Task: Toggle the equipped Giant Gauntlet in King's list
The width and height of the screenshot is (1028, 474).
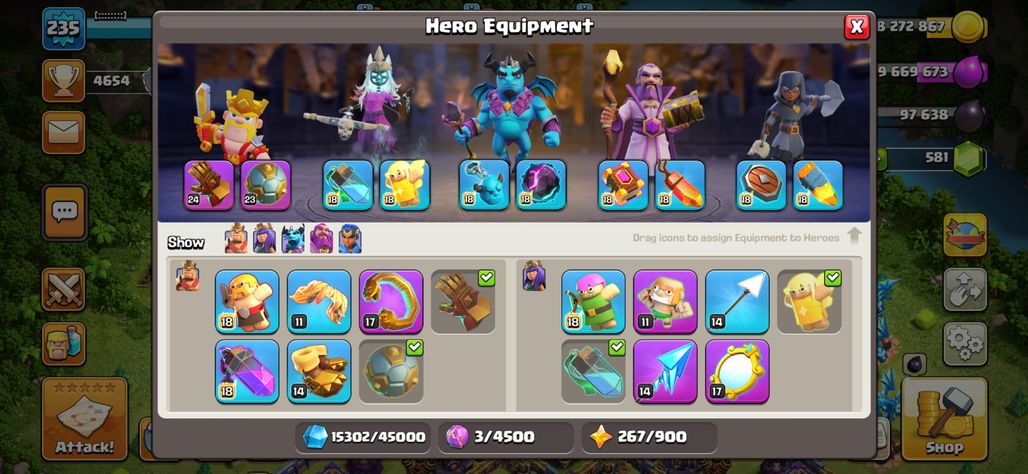Action: click(463, 302)
